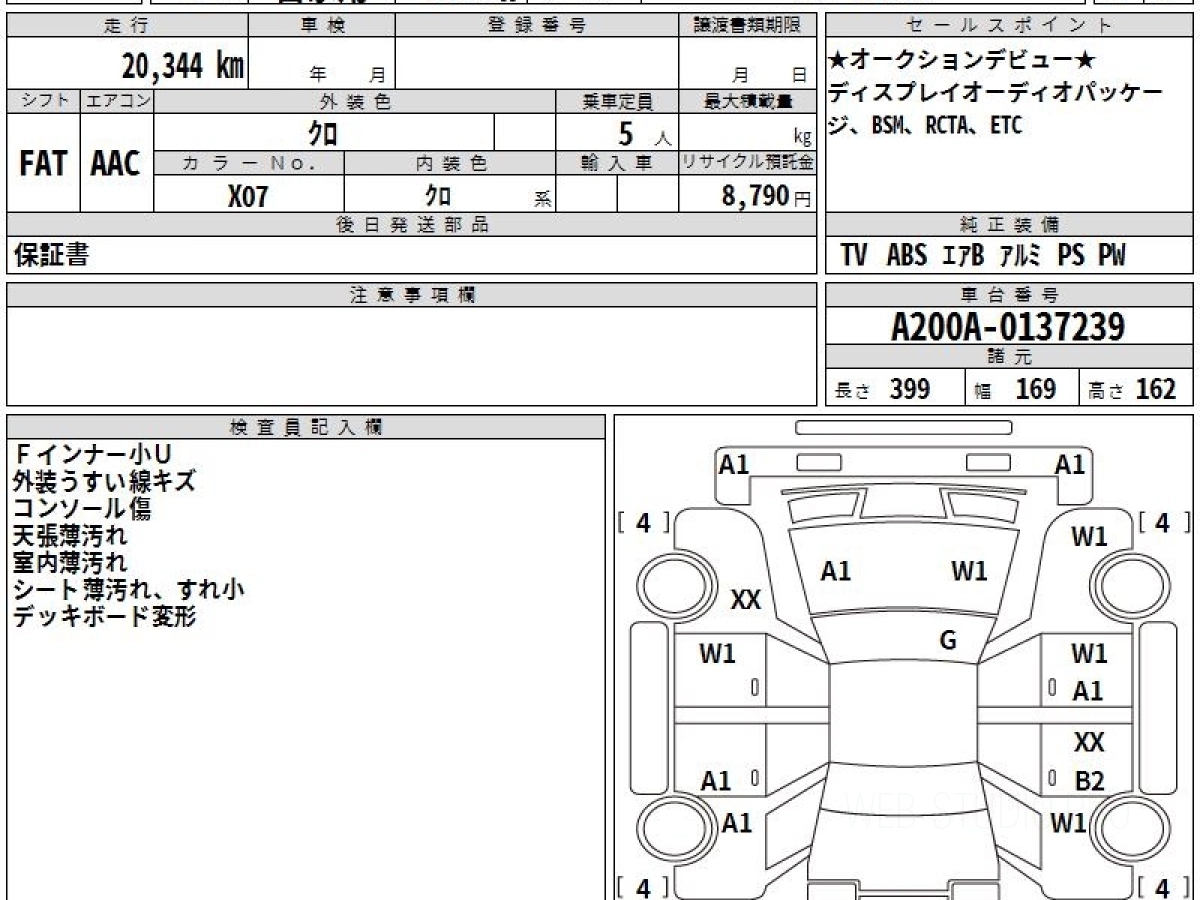Screen dimensions: 1200x900
Task: Select the セールスポイント header
Action: pyautogui.click(x=1009, y=26)
